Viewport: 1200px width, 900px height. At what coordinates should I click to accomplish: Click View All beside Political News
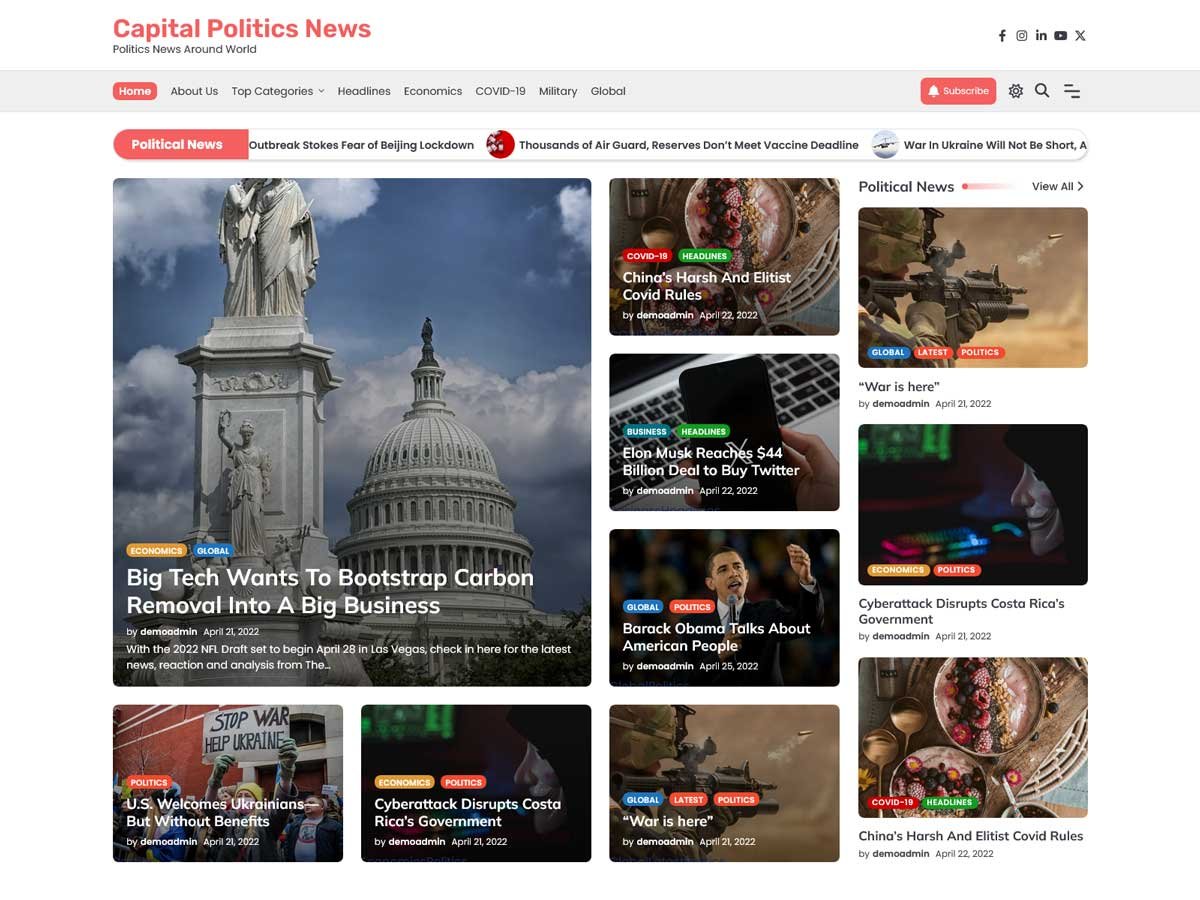tap(1057, 186)
